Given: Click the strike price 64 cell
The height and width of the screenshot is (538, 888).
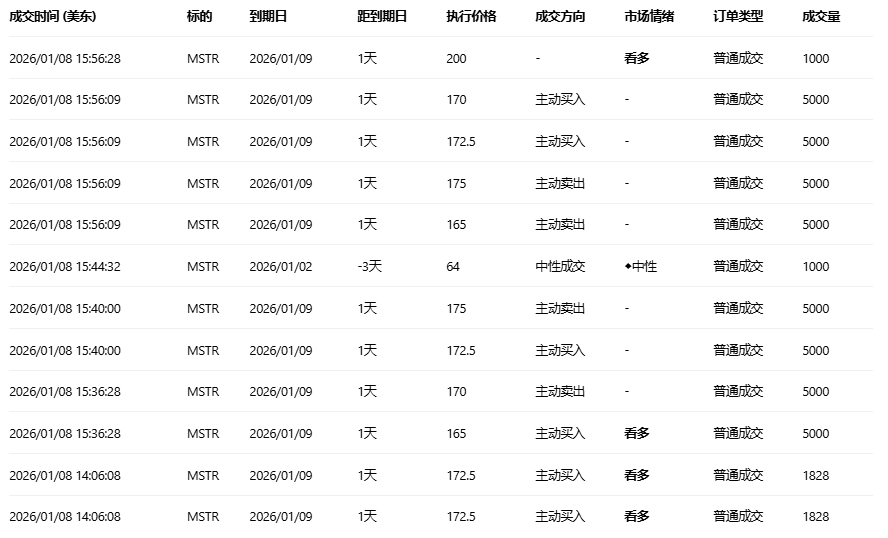Looking at the screenshot, I should pos(453,267).
